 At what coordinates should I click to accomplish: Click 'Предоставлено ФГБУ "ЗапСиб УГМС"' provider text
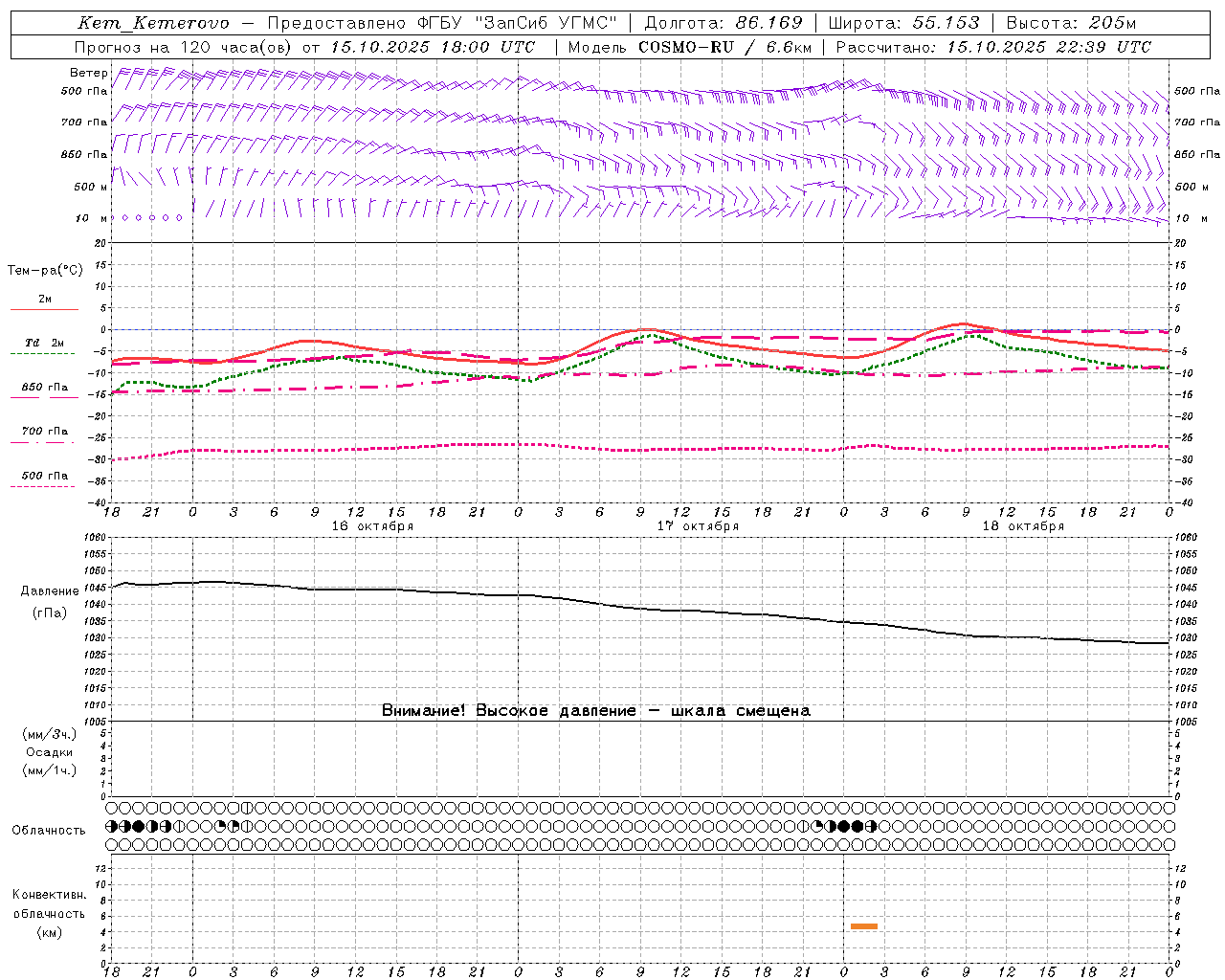pos(442,23)
